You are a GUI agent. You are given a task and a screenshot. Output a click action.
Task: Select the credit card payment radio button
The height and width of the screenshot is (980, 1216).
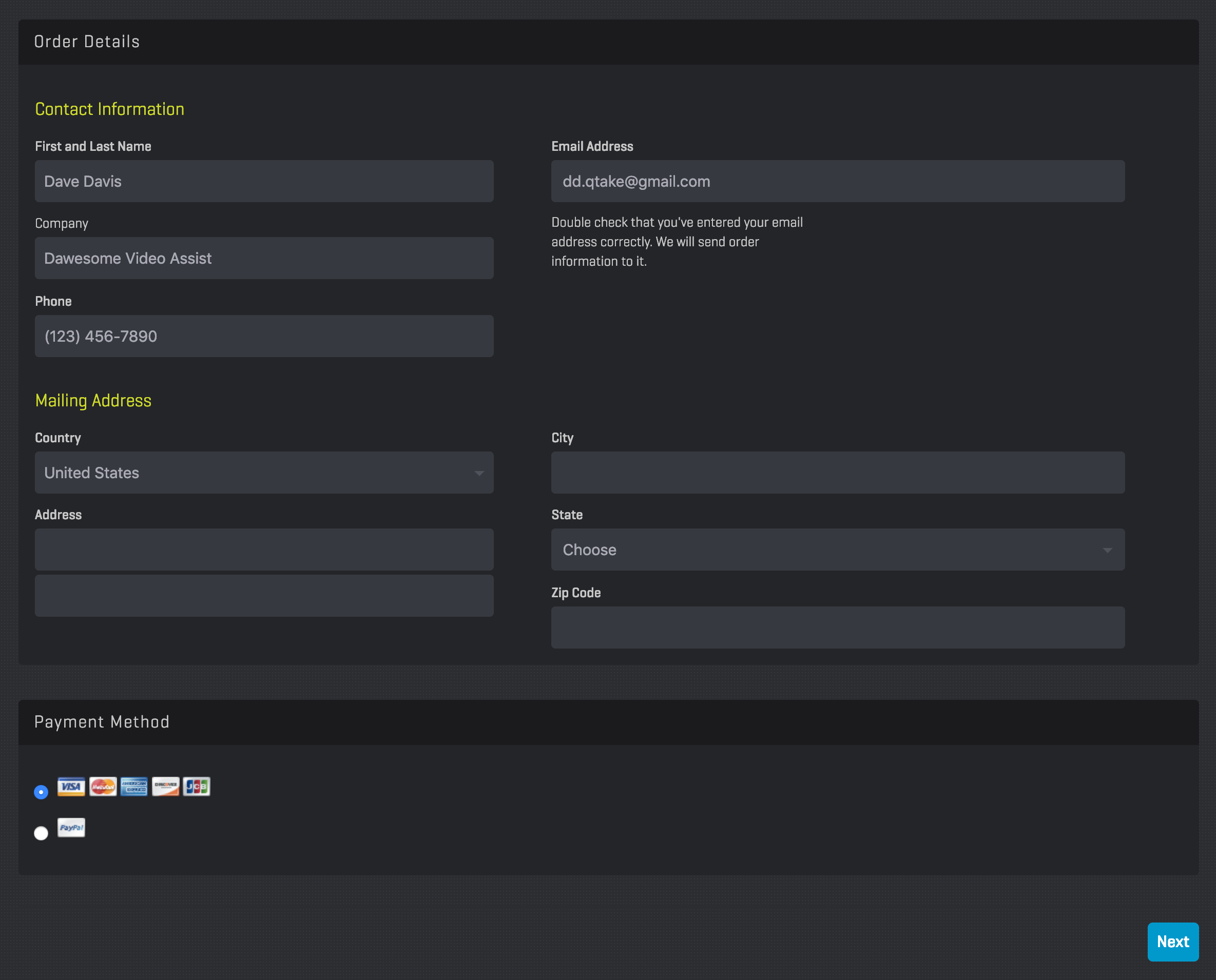click(41, 792)
